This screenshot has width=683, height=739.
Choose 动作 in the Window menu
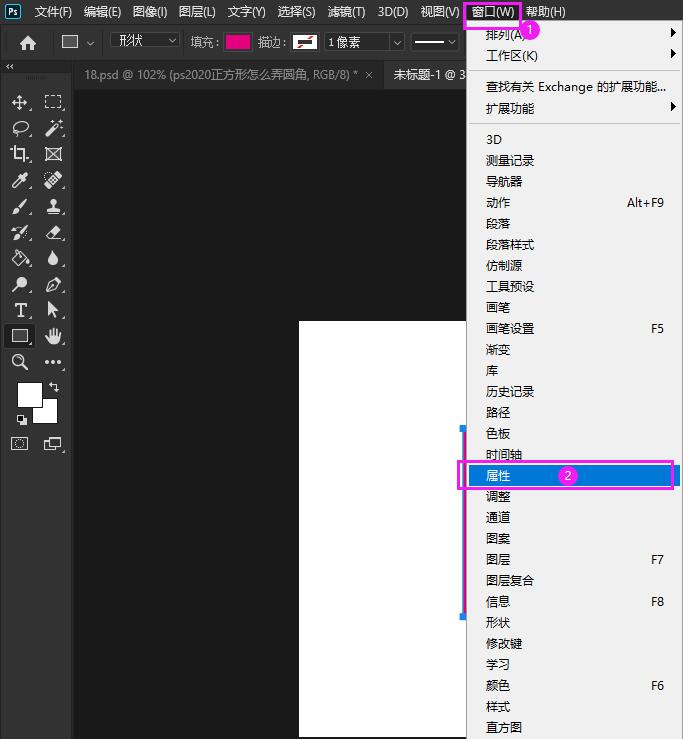tap(574, 203)
